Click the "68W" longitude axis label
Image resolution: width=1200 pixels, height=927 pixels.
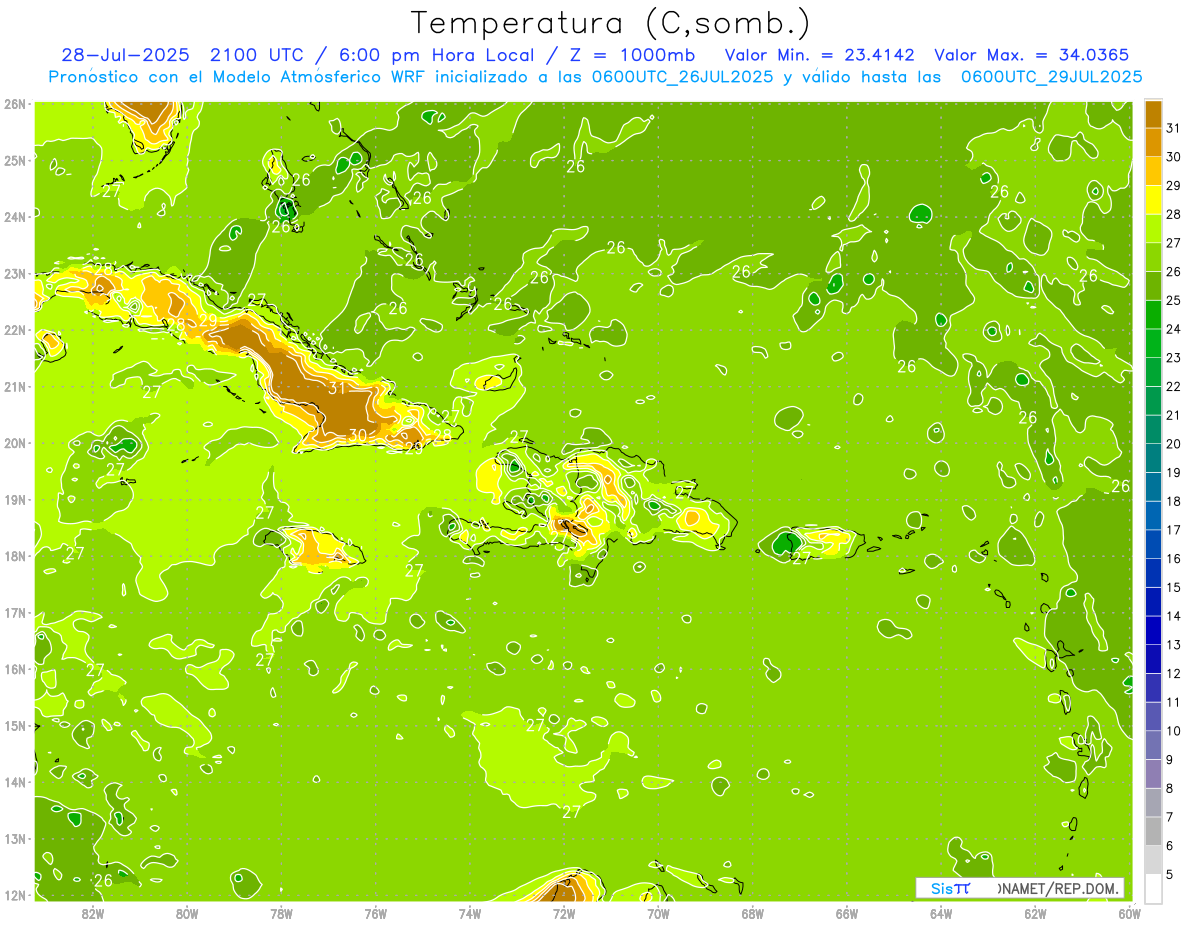pyautogui.click(x=753, y=913)
